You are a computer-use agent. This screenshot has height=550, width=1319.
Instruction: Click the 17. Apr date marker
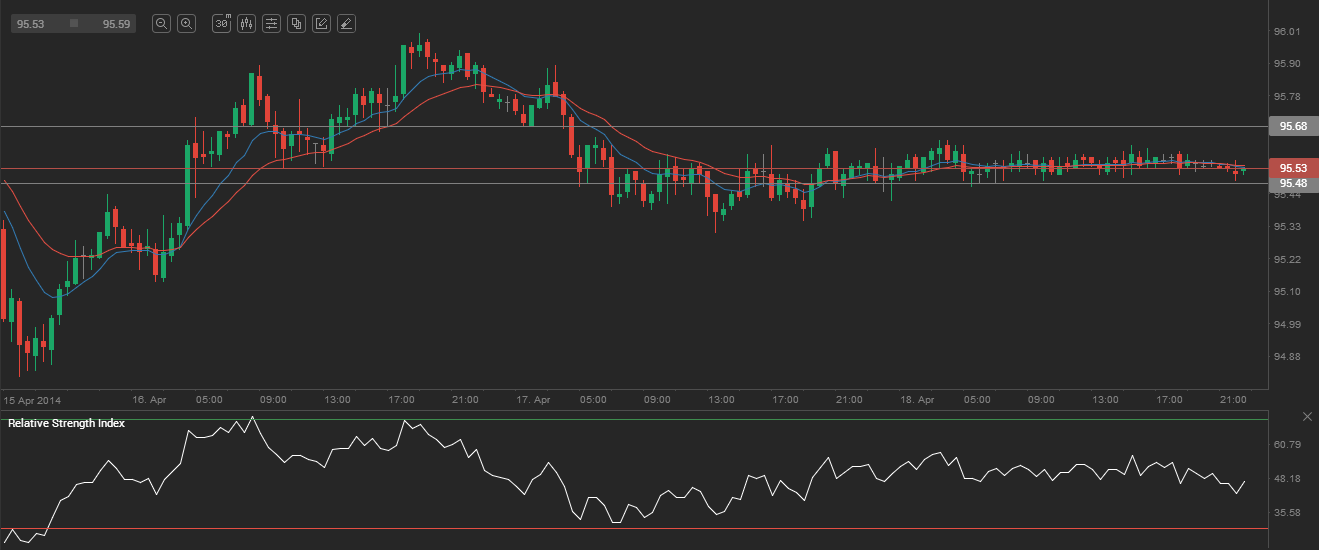click(x=534, y=400)
